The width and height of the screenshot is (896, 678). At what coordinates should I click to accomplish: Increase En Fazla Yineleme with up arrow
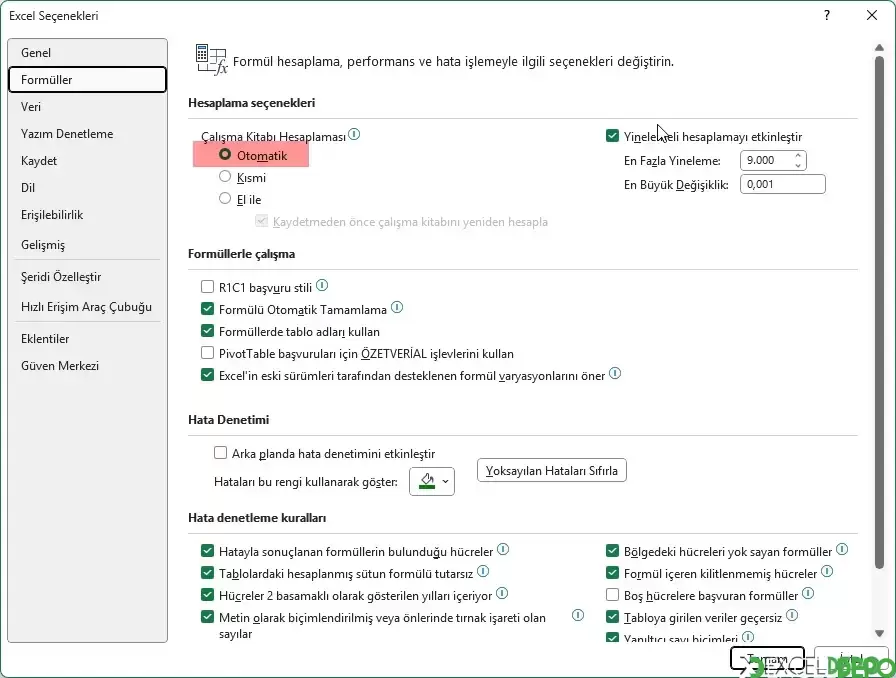798,155
